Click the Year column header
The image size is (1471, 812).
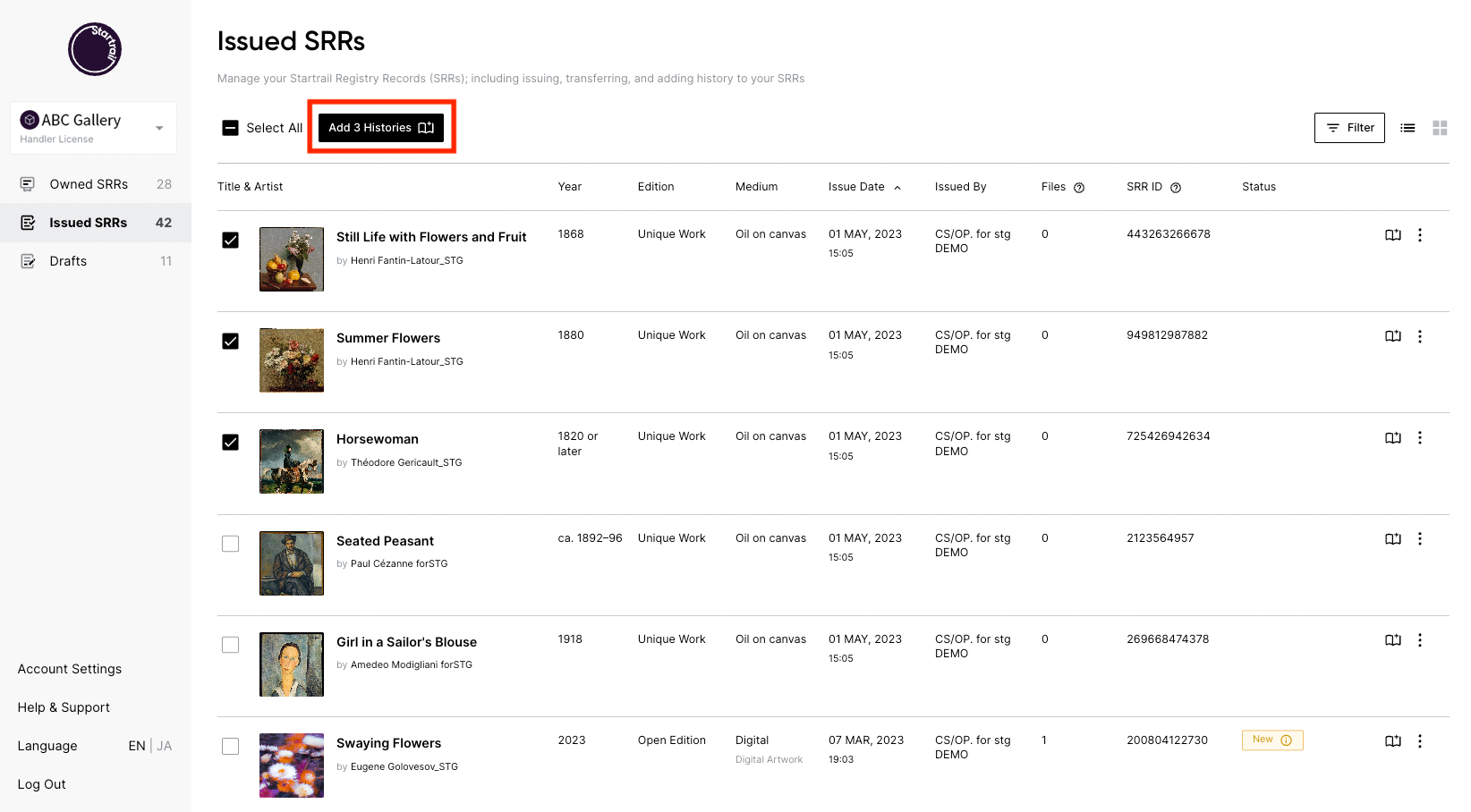coord(570,187)
